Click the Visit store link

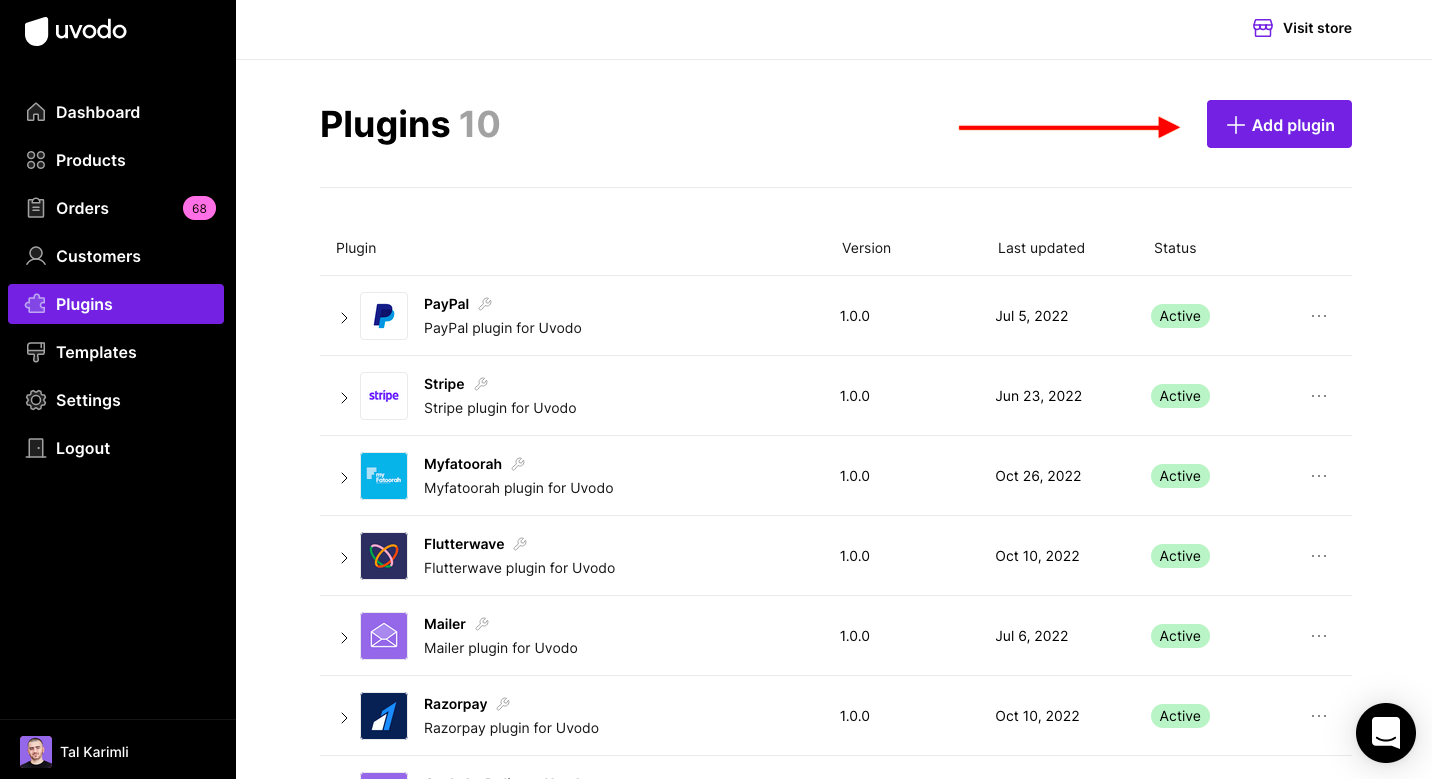click(x=1302, y=28)
